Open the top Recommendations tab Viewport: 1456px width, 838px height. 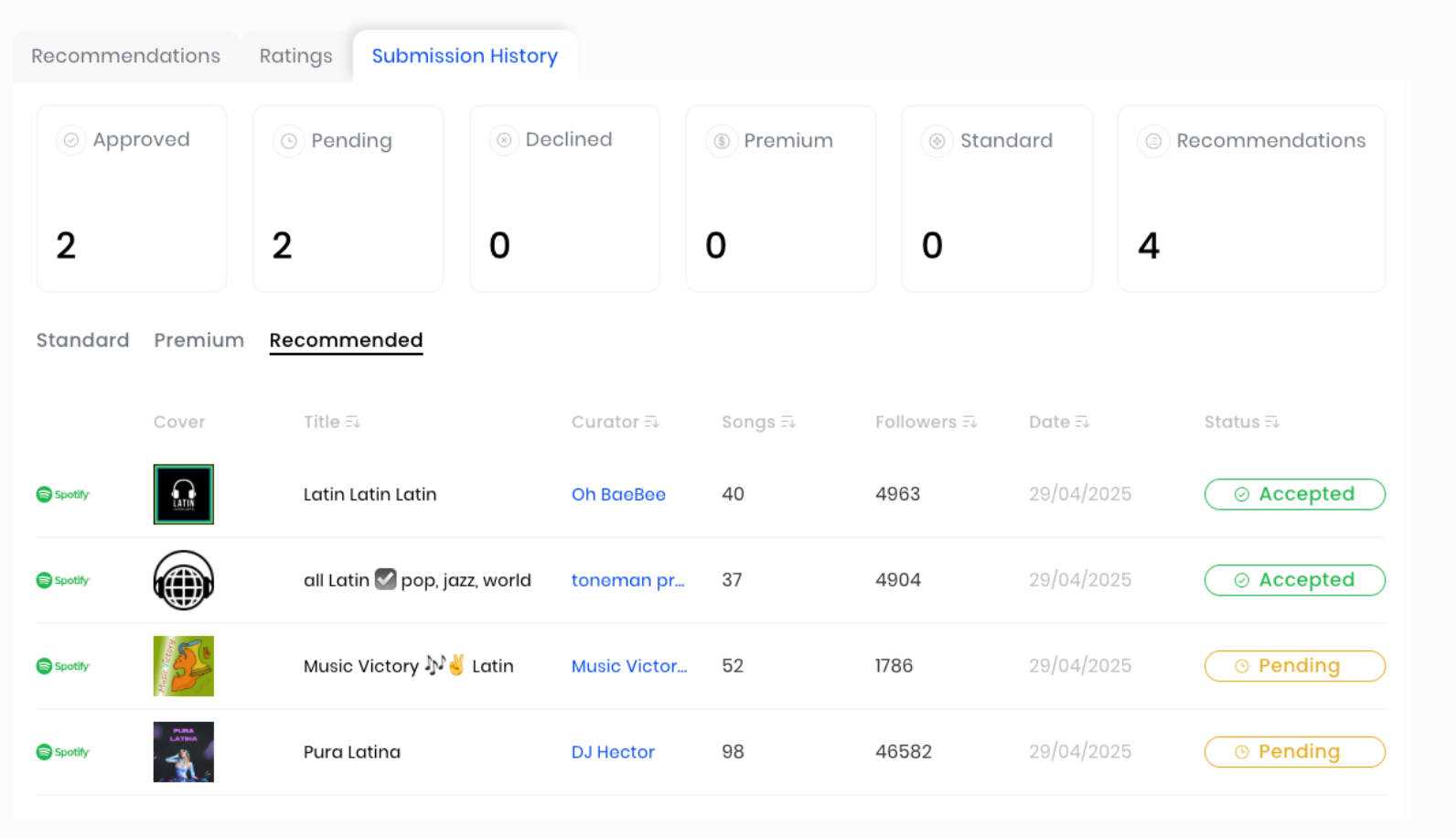(125, 56)
